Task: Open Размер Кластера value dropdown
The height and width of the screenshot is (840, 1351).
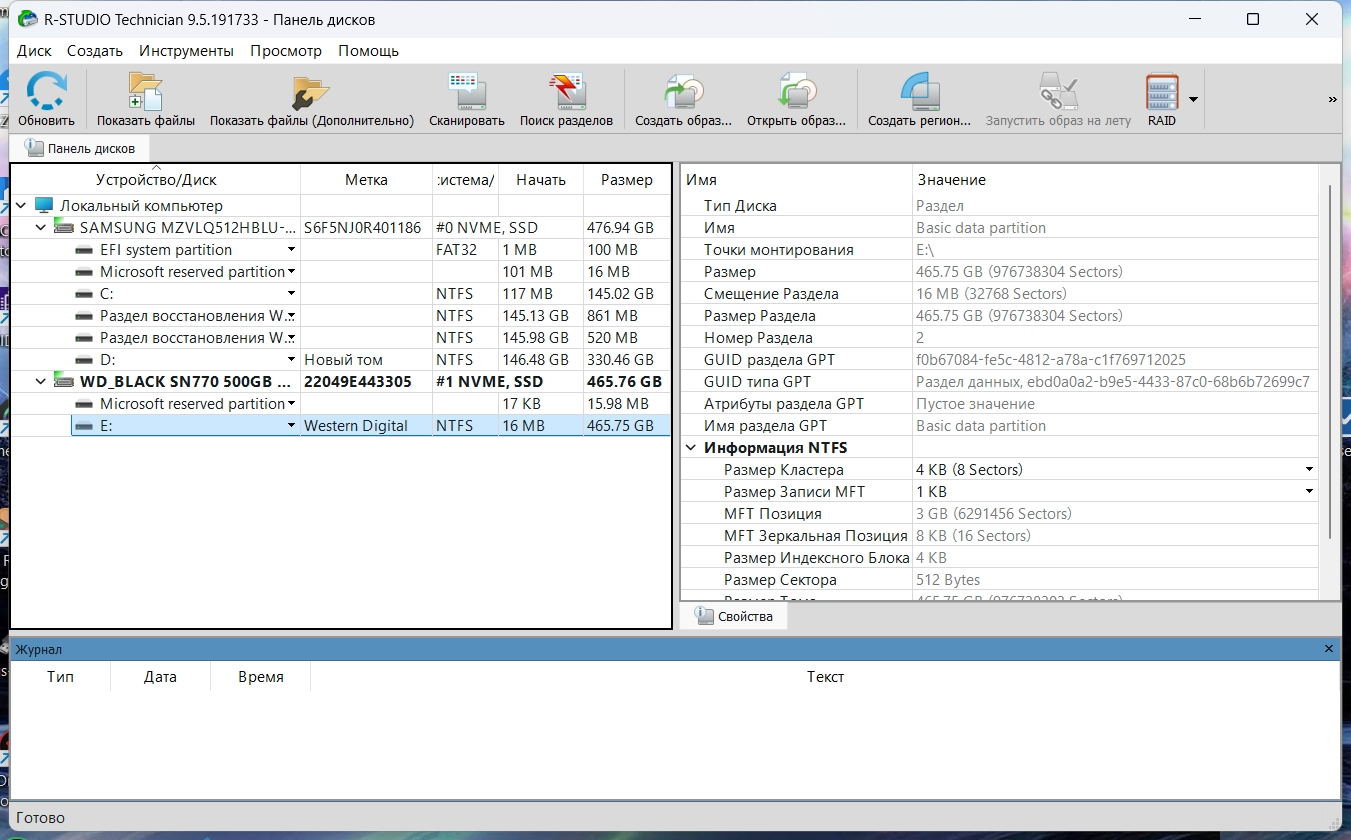Action: click(1309, 470)
